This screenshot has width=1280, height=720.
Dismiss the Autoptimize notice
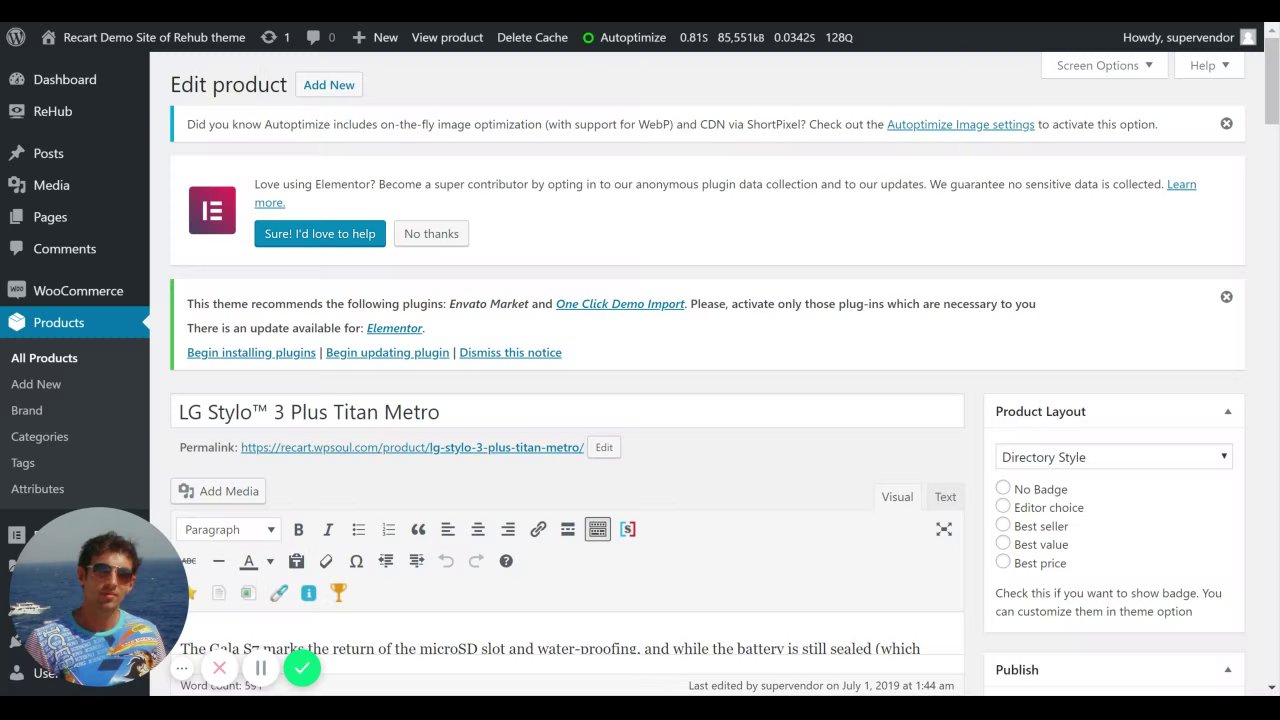[1226, 124]
